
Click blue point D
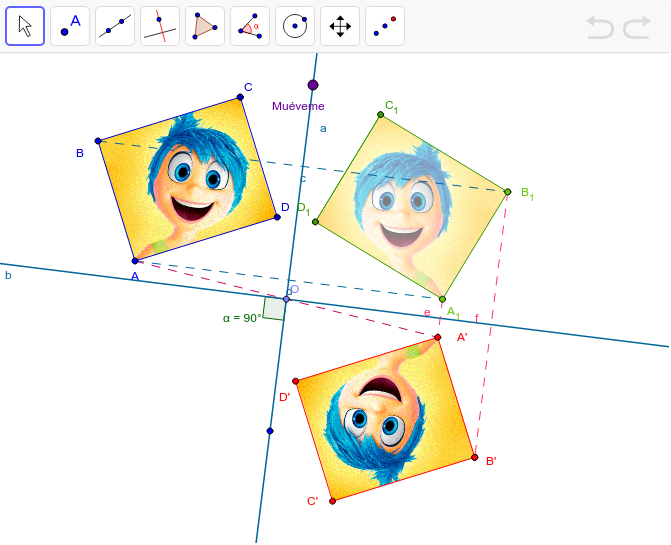(x=277, y=217)
